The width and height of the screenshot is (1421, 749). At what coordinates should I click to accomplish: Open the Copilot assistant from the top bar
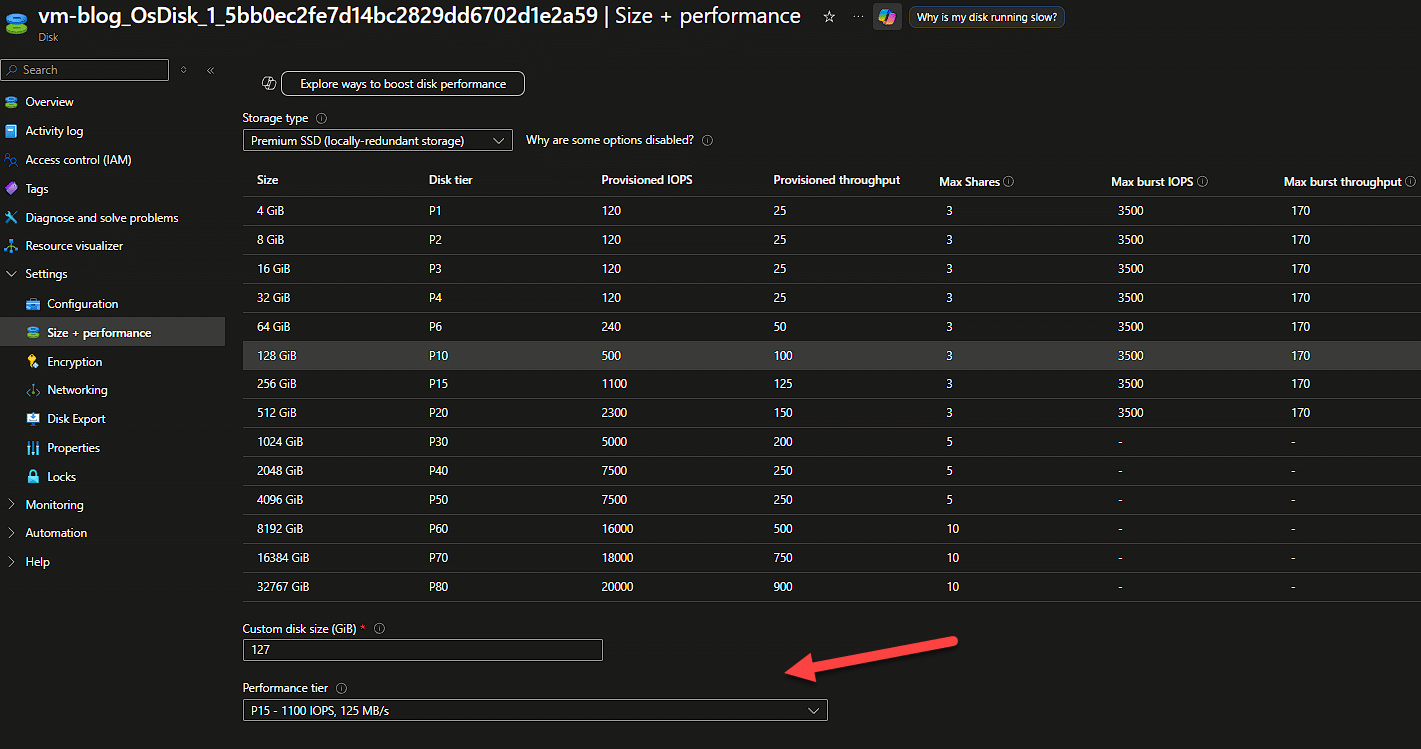point(887,16)
